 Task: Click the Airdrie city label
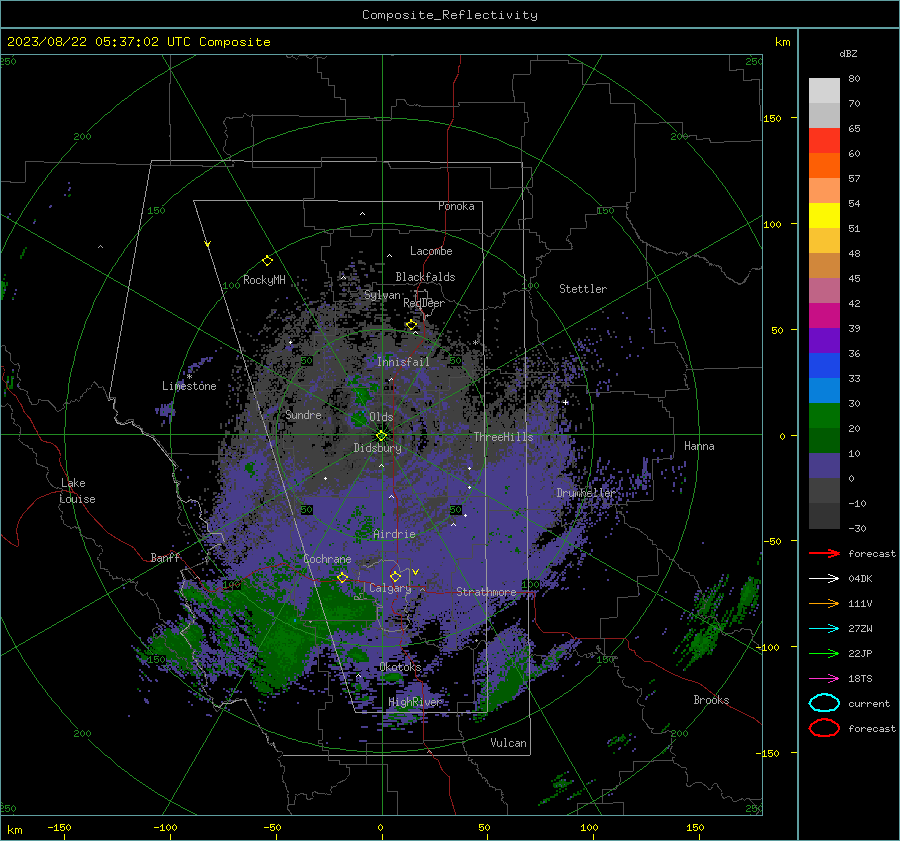[x=394, y=534]
